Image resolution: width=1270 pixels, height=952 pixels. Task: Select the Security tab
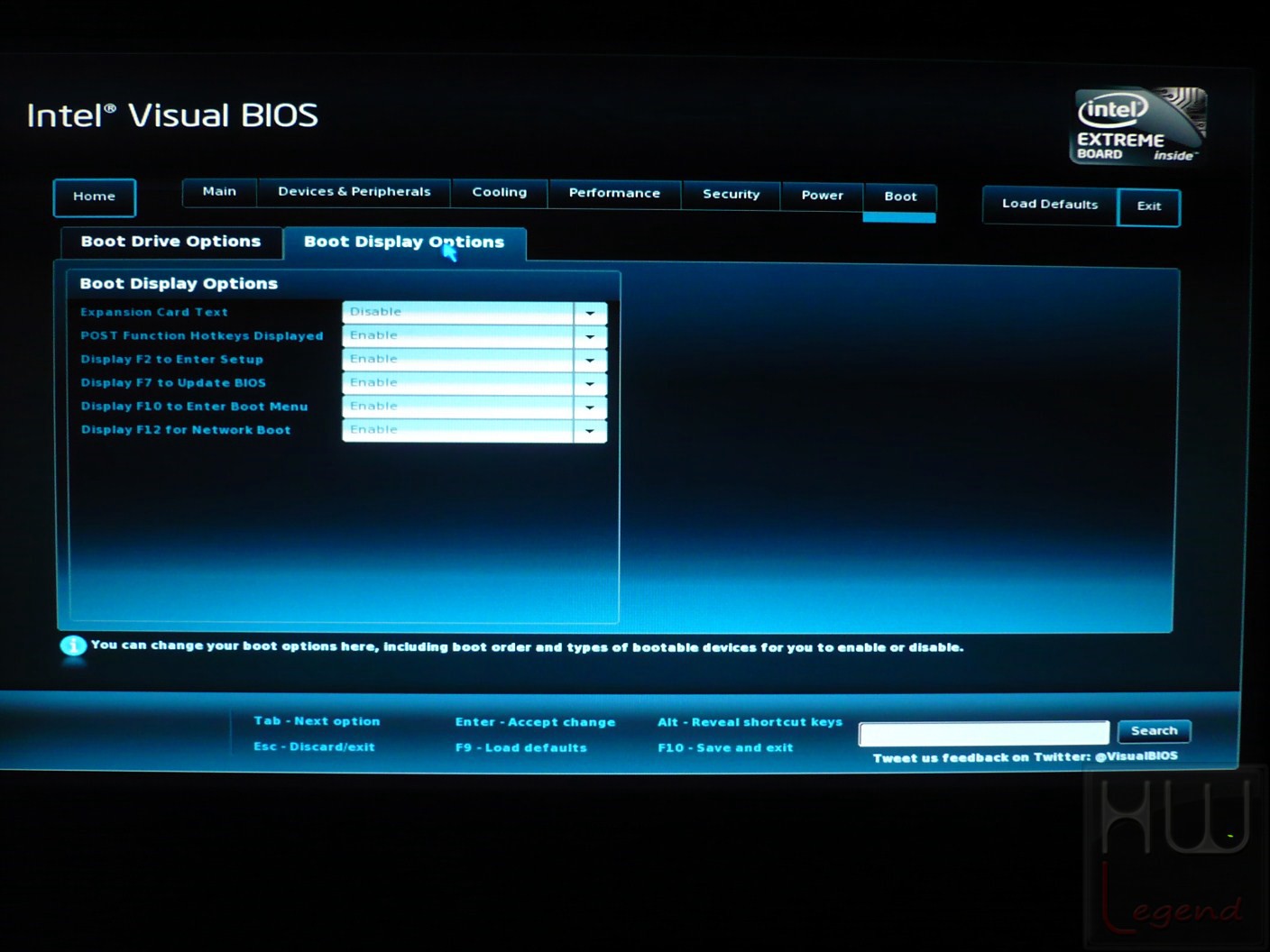732,195
